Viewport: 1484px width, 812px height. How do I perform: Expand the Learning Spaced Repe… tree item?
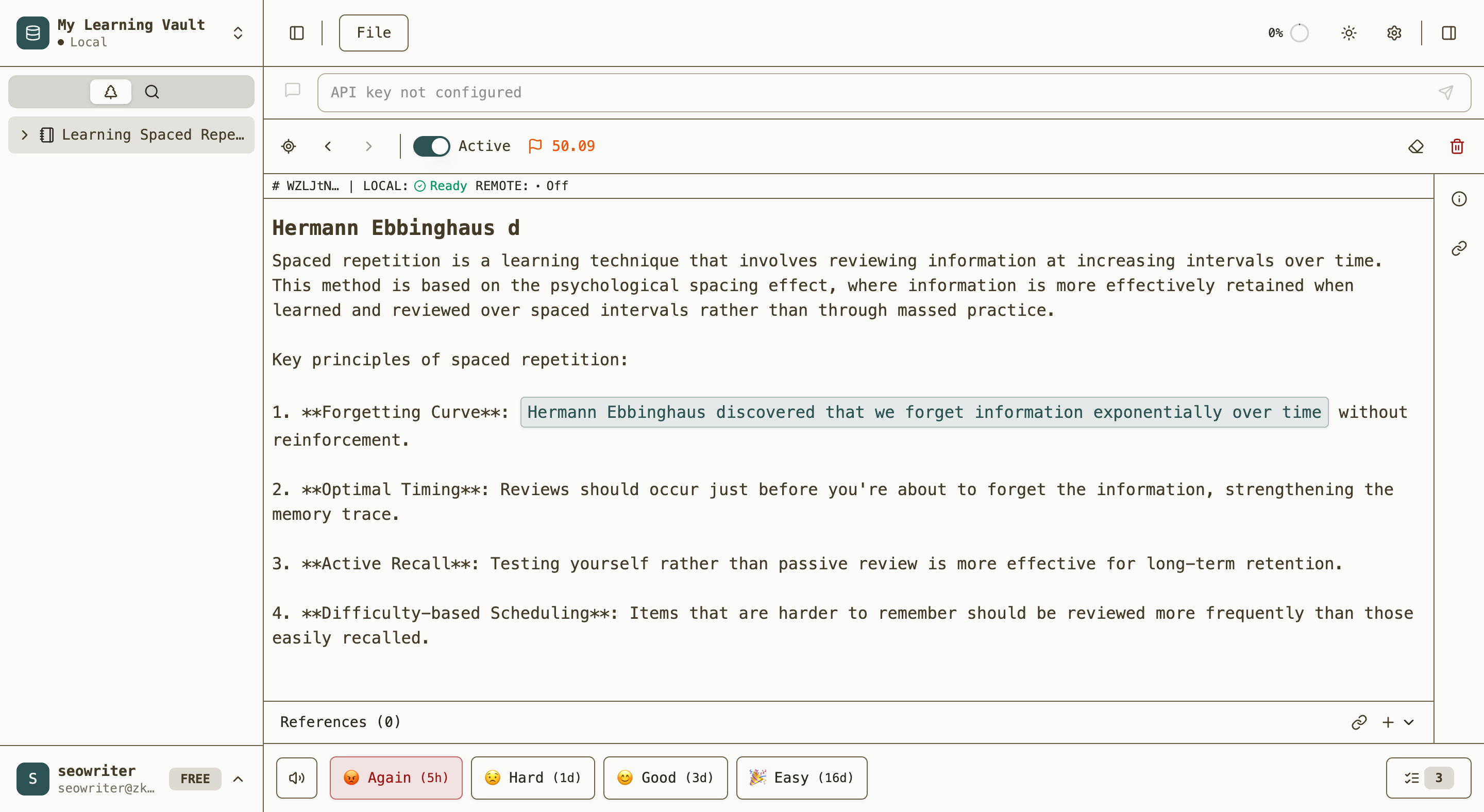click(24, 135)
